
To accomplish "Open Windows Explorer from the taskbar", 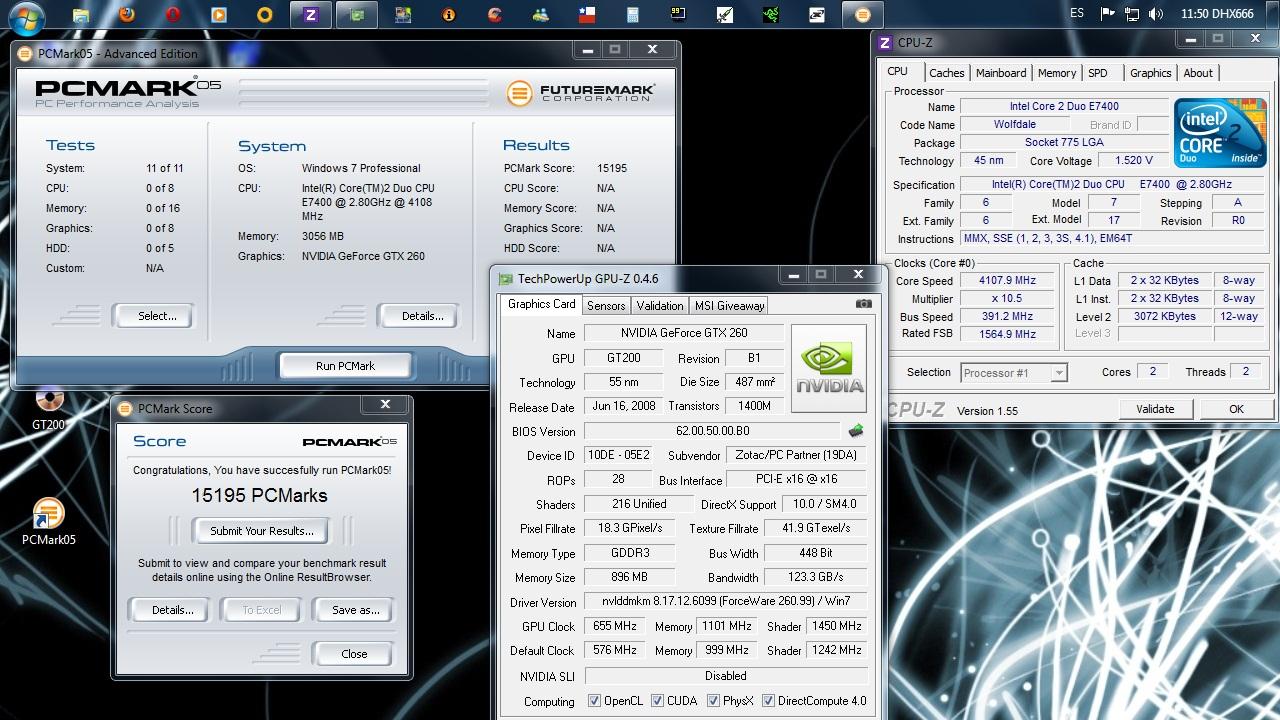I will point(81,15).
